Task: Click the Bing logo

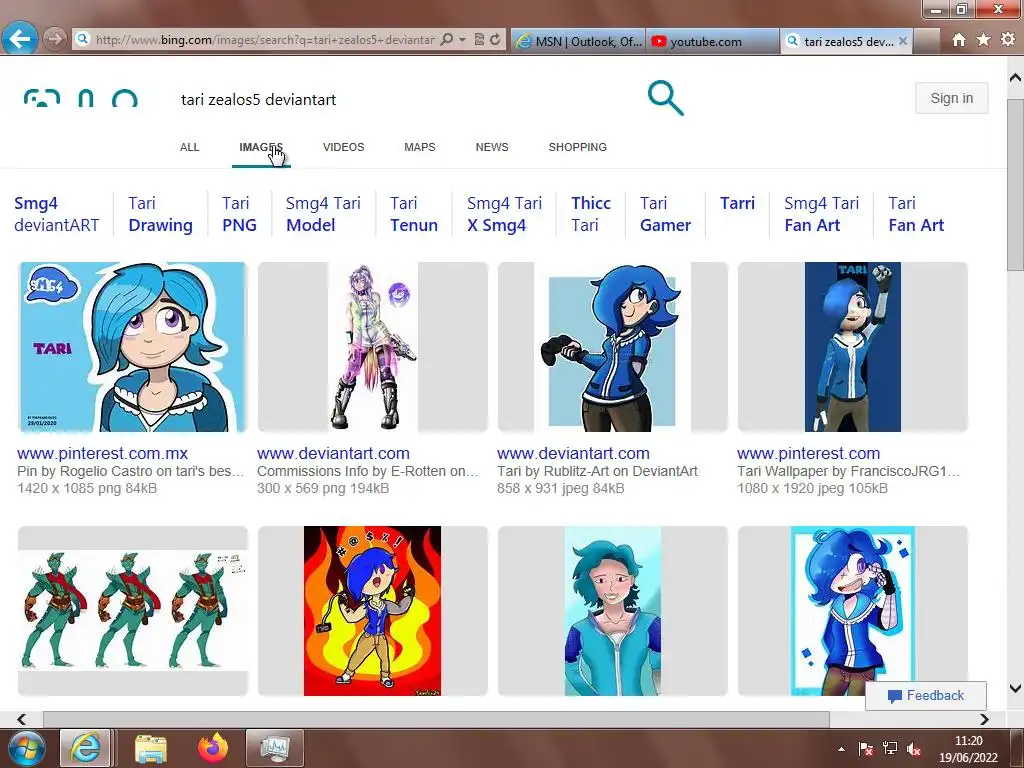Action: pyautogui.click(x=80, y=99)
